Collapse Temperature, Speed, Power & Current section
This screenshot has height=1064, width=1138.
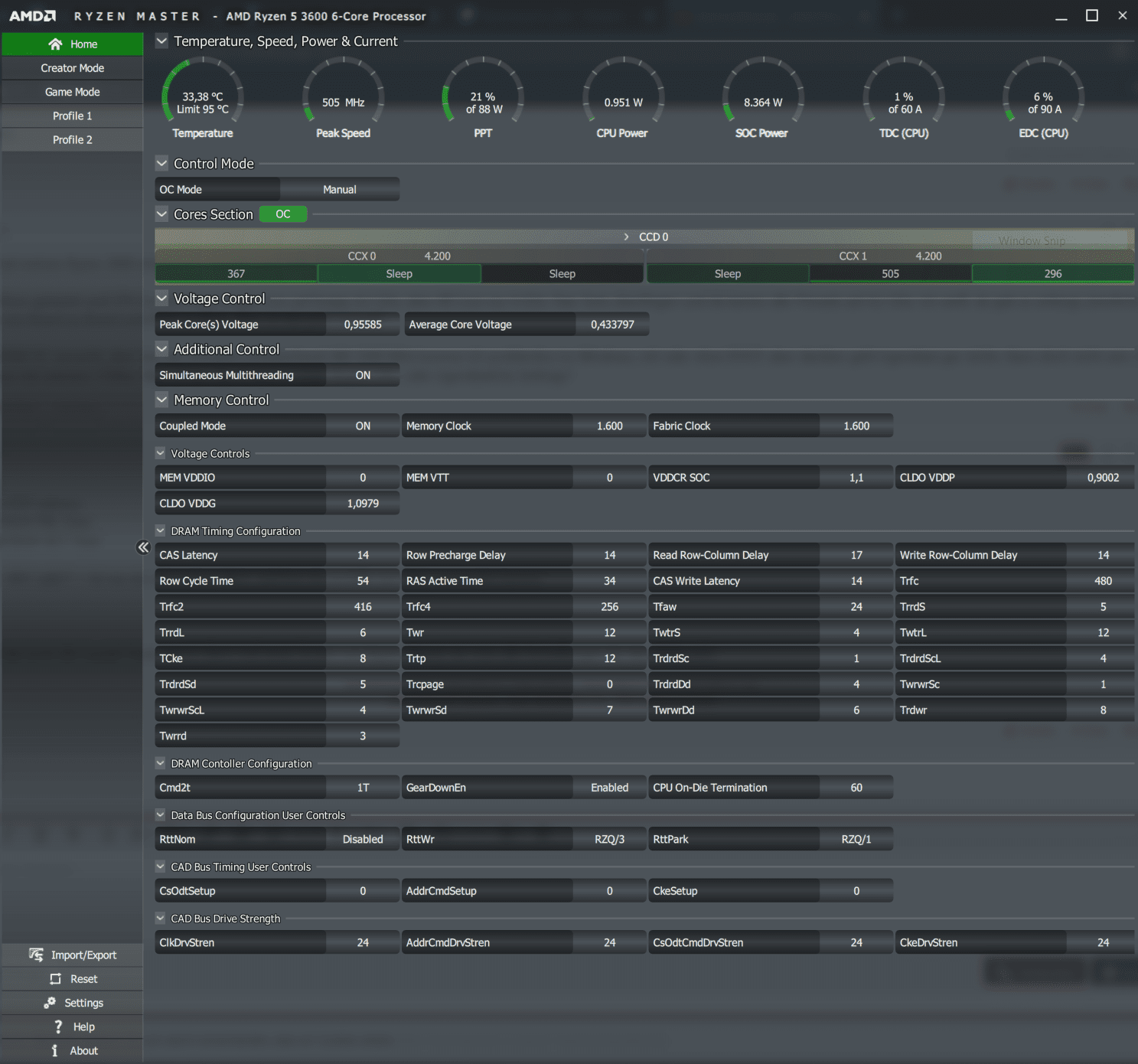[x=161, y=41]
